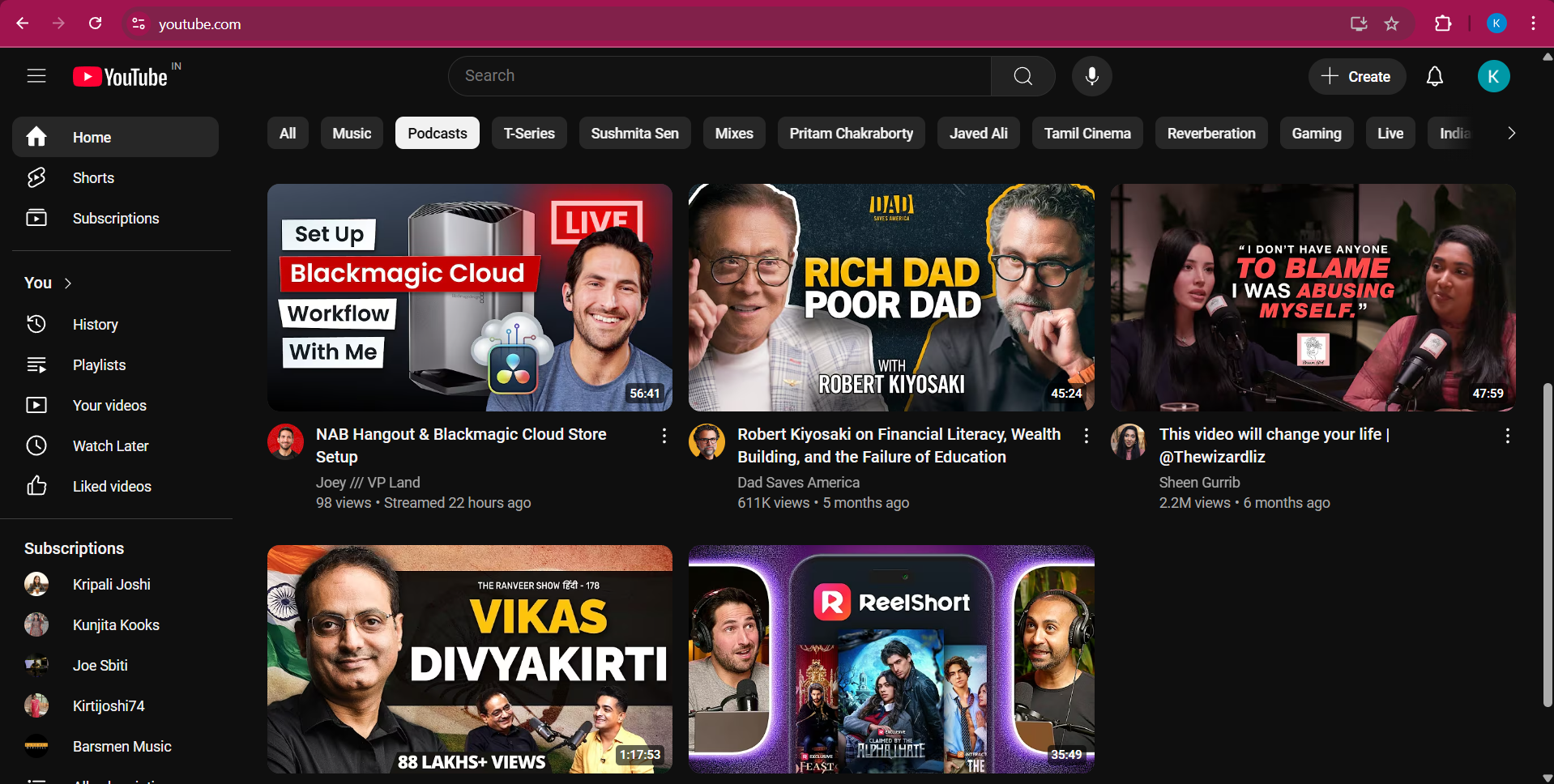This screenshot has height=784, width=1554.
Task: Click the search magnifier button
Action: [x=1023, y=76]
